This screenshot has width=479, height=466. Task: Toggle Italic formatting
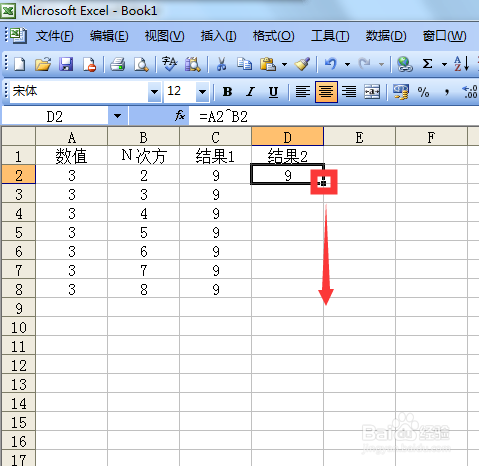click(250, 91)
